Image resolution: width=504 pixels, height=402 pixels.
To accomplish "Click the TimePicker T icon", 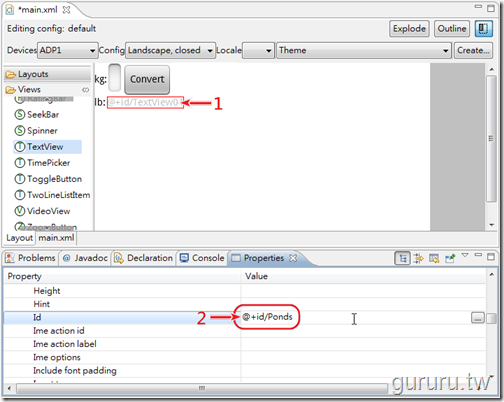I will point(20,163).
